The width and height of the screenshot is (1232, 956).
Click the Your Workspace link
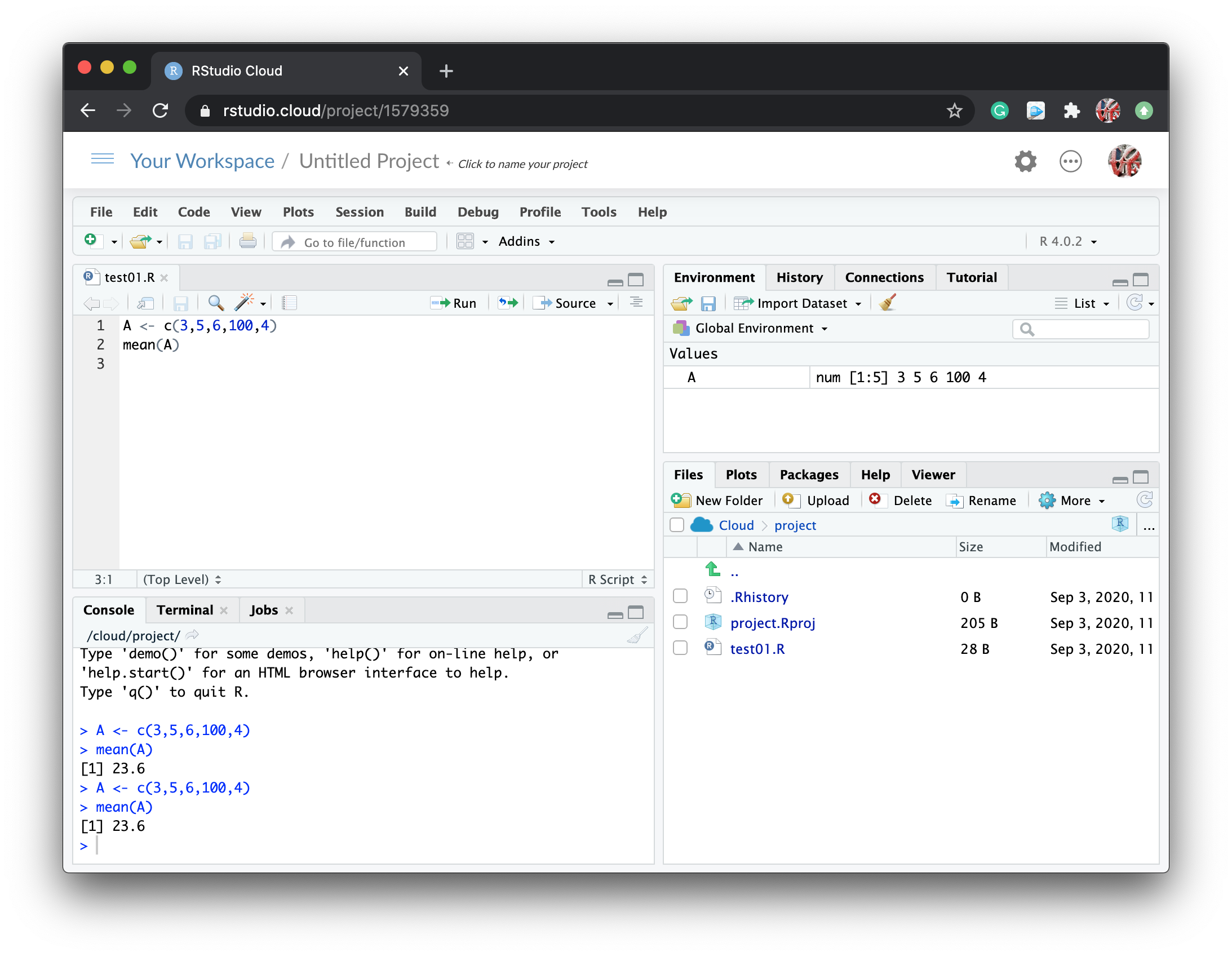tap(202, 161)
